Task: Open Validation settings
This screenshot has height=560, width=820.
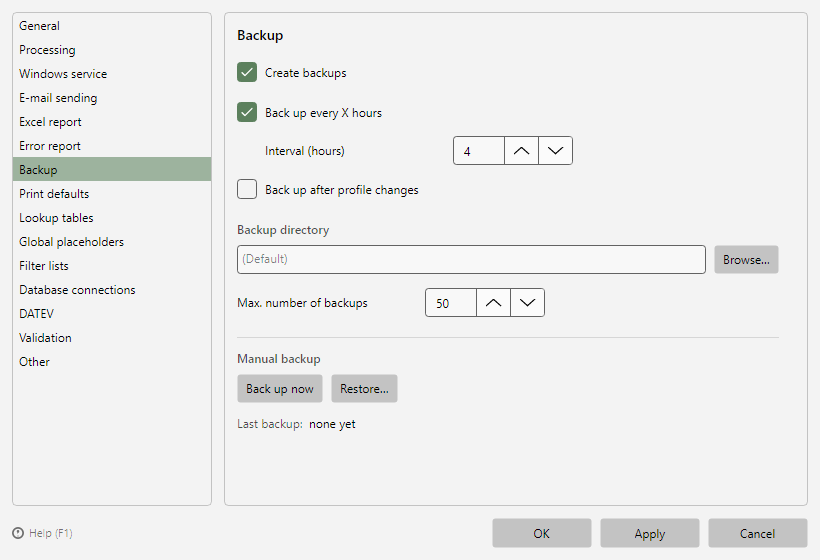Action: [x=112, y=338]
